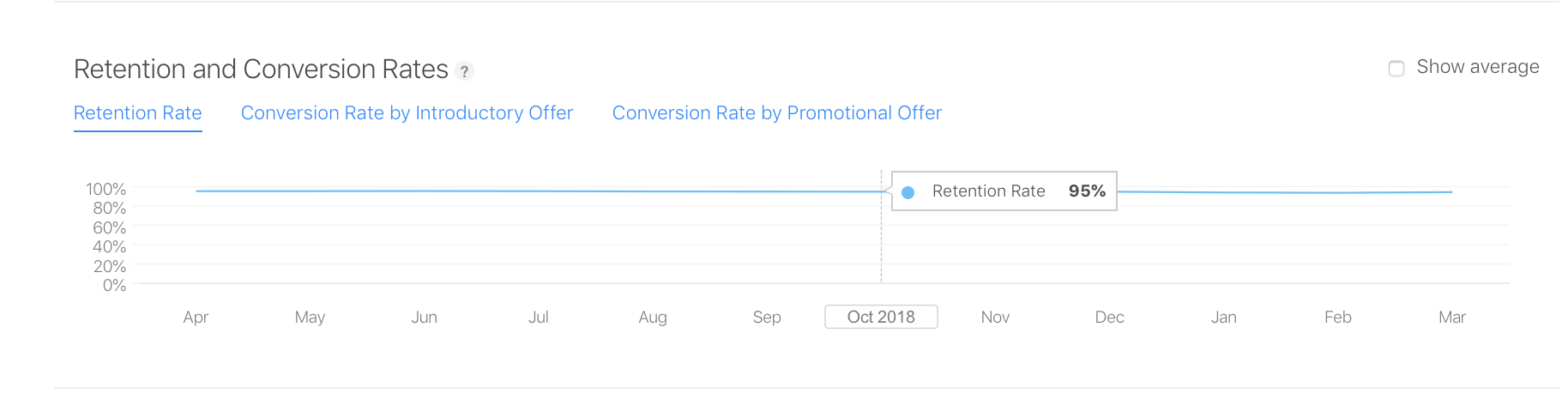Viewport: 1568px width, 400px height.
Task: Switch to the Retention Rate tab
Action: click(138, 113)
